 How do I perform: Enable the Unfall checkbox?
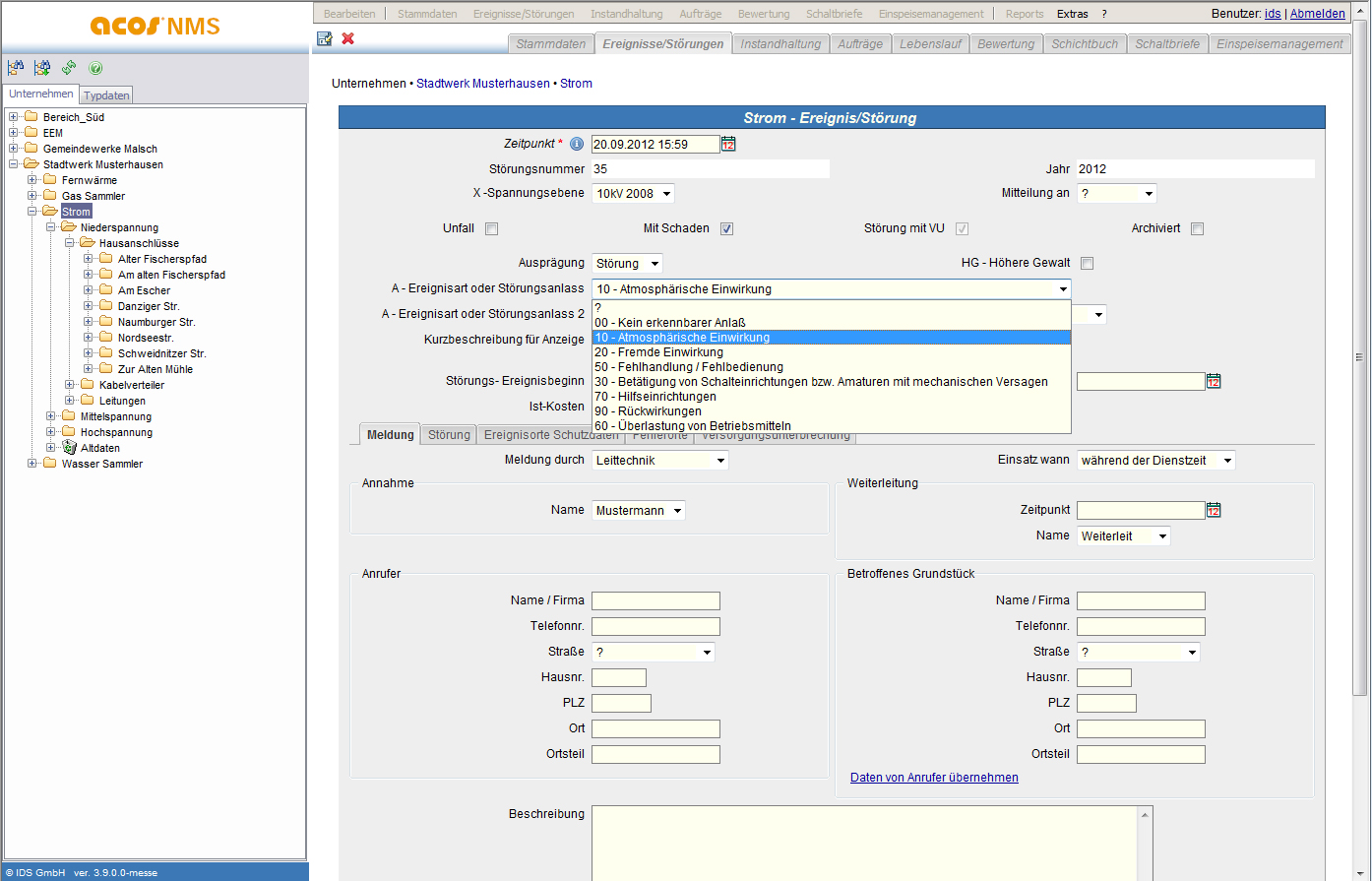492,229
